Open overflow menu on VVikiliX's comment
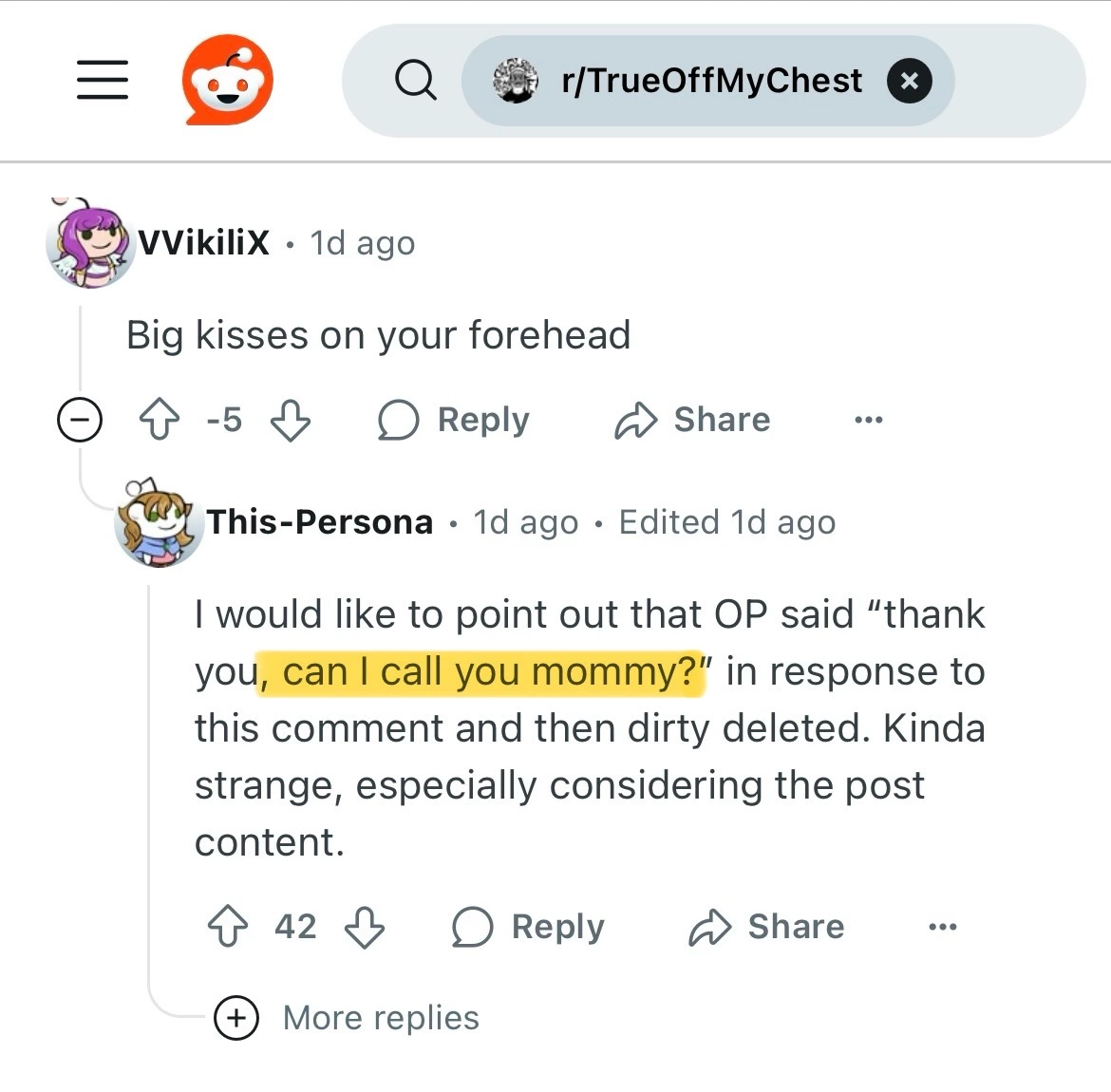Screen dimensions: 1111x1092 pyautogui.click(x=869, y=420)
